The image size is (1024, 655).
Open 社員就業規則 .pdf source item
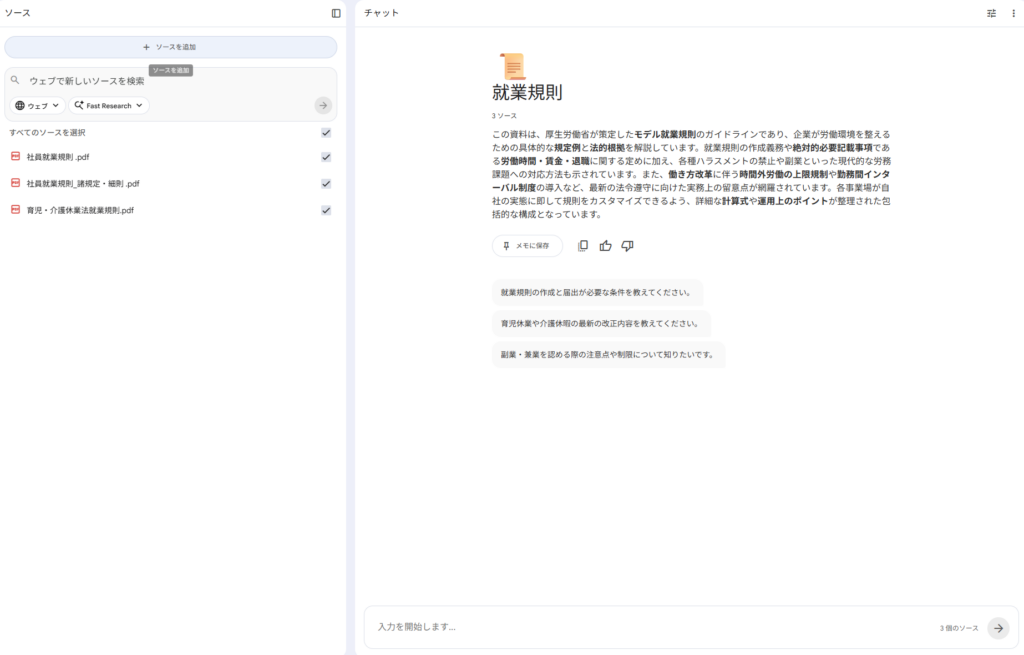click(x=58, y=157)
